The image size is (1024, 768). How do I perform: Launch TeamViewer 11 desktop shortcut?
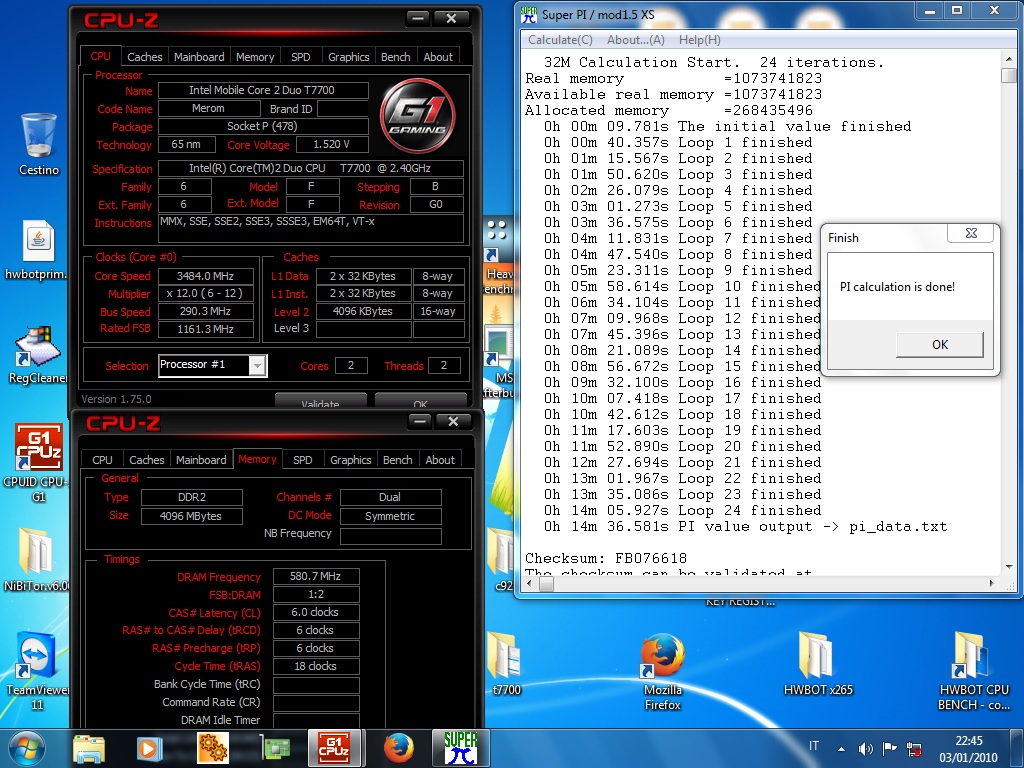(x=35, y=670)
